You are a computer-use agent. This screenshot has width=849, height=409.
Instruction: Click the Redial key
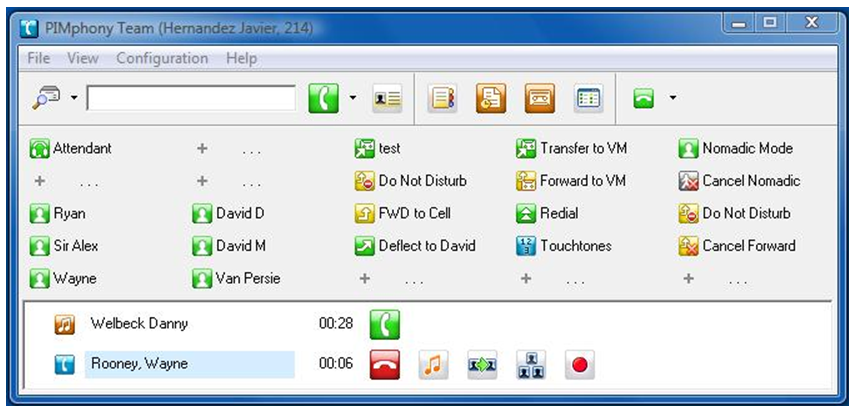[x=547, y=213]
